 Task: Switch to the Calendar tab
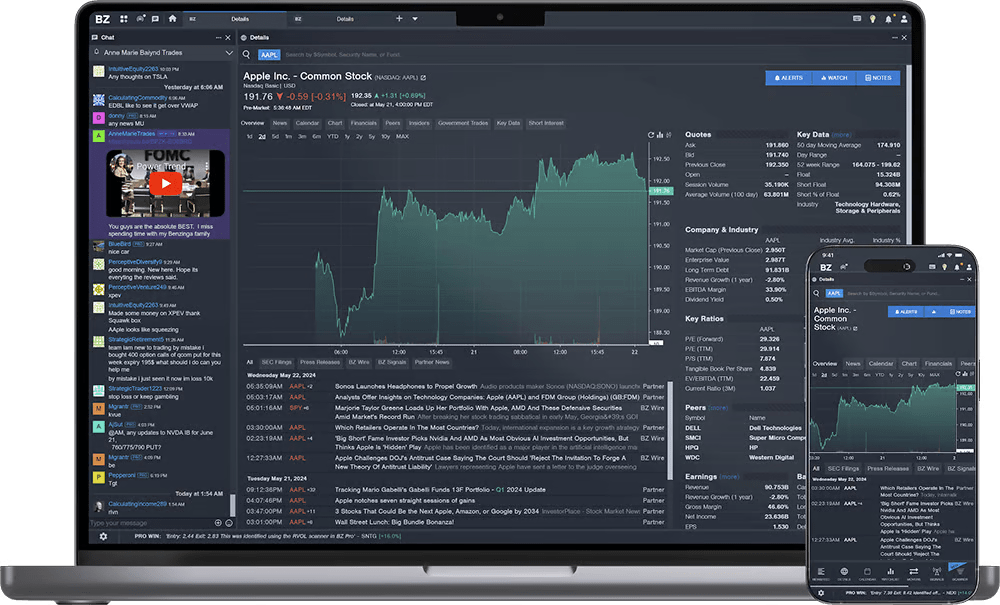click(307, 123)
